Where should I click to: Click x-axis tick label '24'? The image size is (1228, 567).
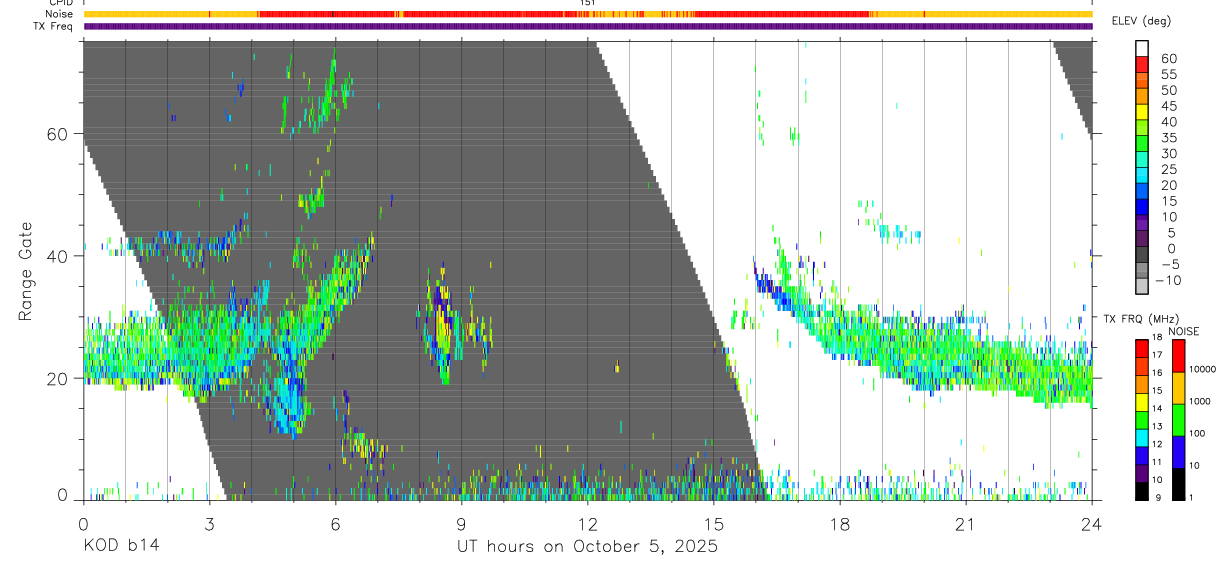(1091, 525)
